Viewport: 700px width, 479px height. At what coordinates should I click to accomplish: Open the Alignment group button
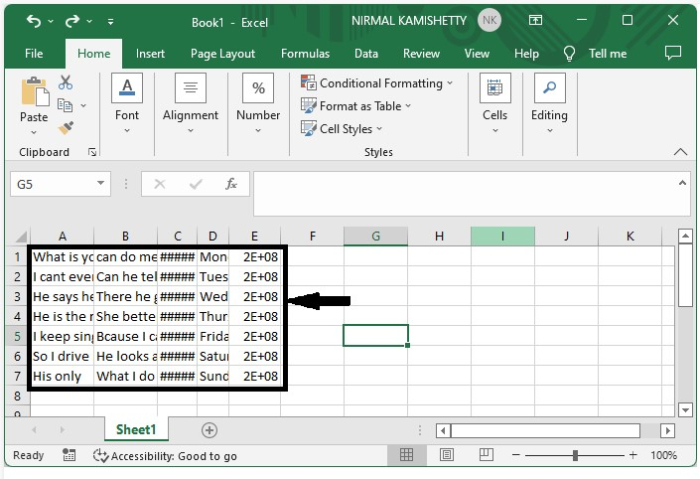tap(191, 104)
